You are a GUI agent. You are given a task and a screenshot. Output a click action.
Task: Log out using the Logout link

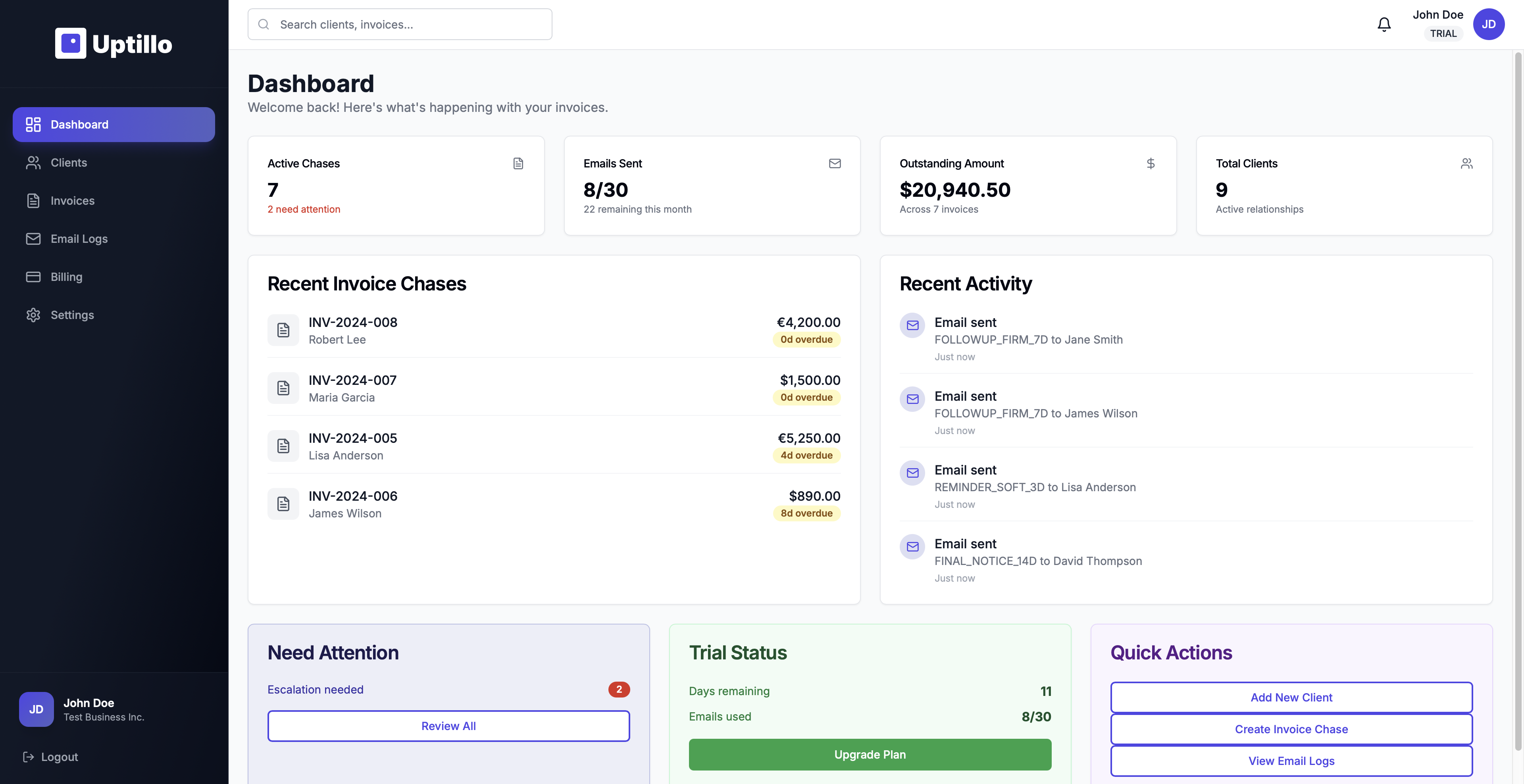click(x=50, y=757)
